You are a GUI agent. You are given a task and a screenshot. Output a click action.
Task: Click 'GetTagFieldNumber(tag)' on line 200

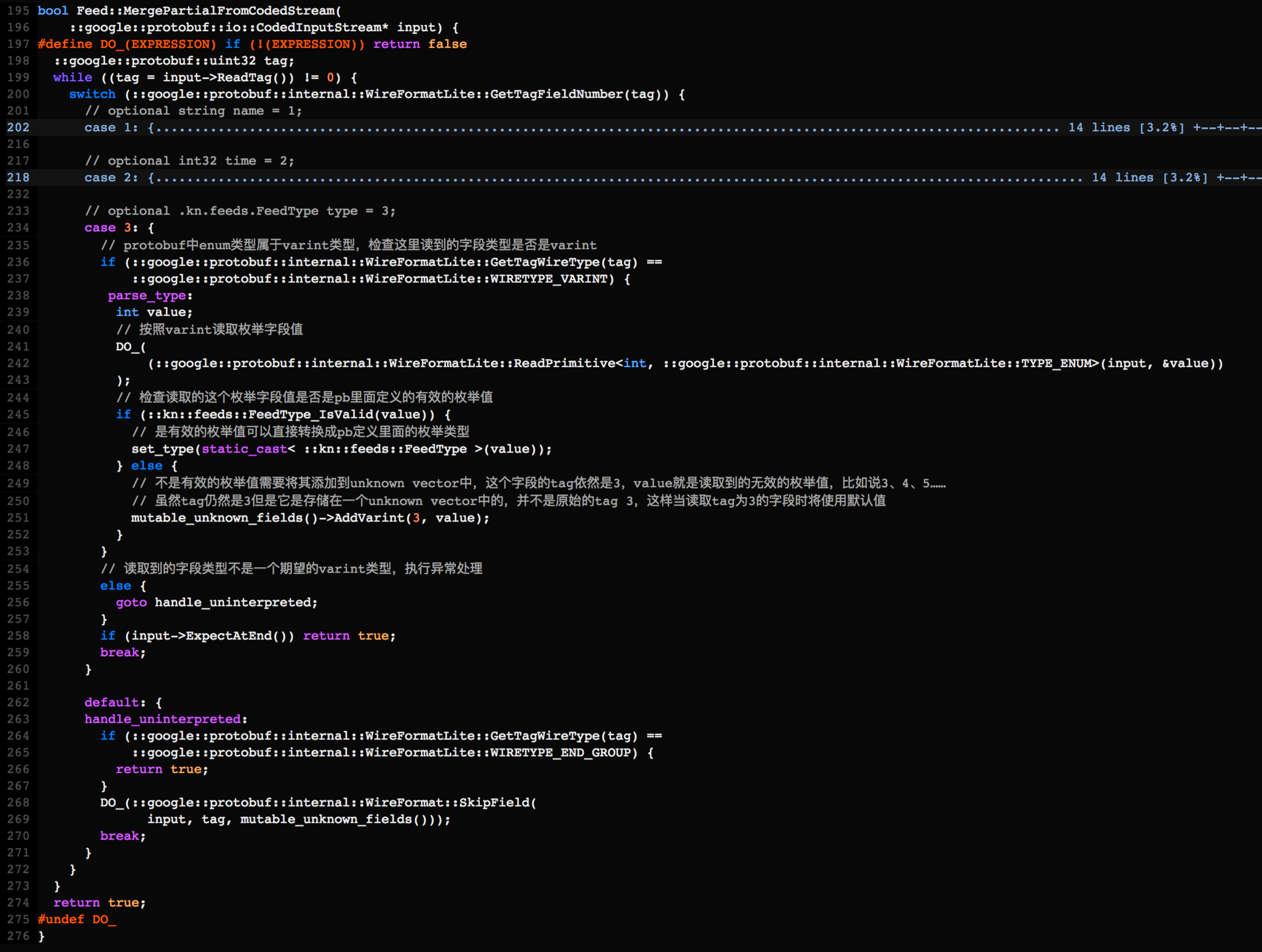575,94
